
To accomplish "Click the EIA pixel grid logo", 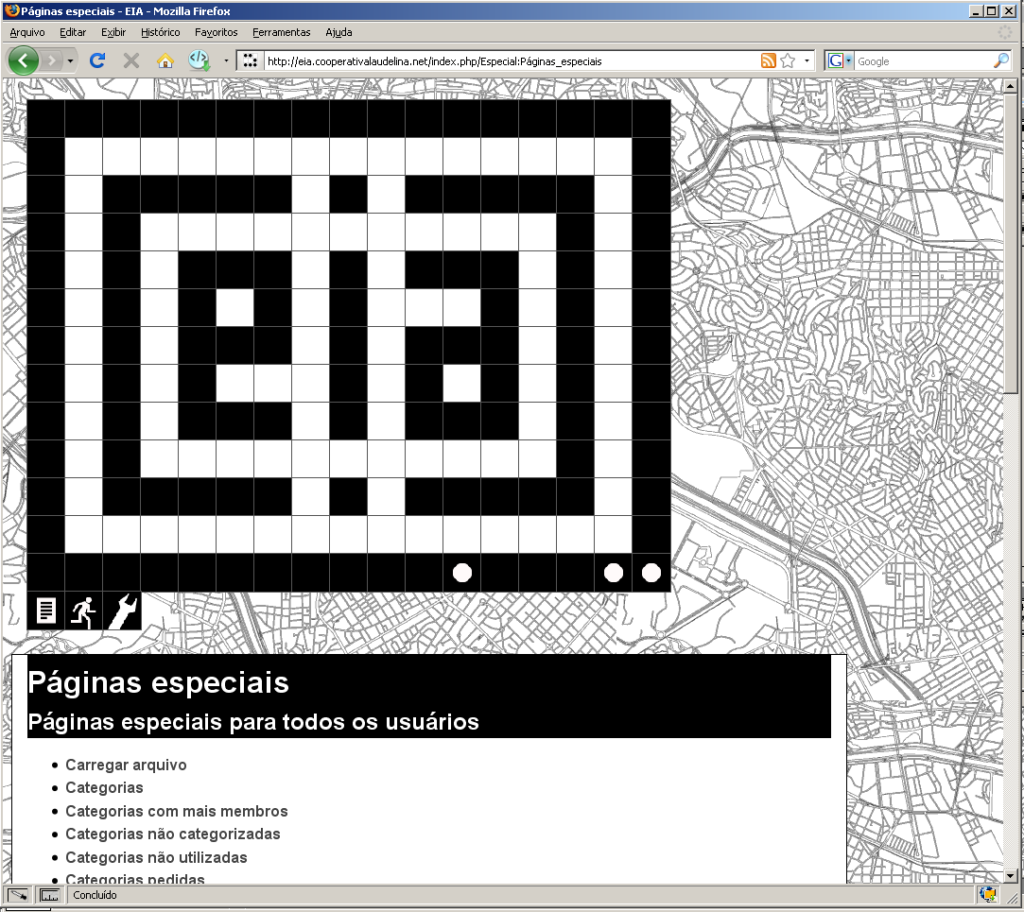I will pyautogui.click(x=349, y=346).
